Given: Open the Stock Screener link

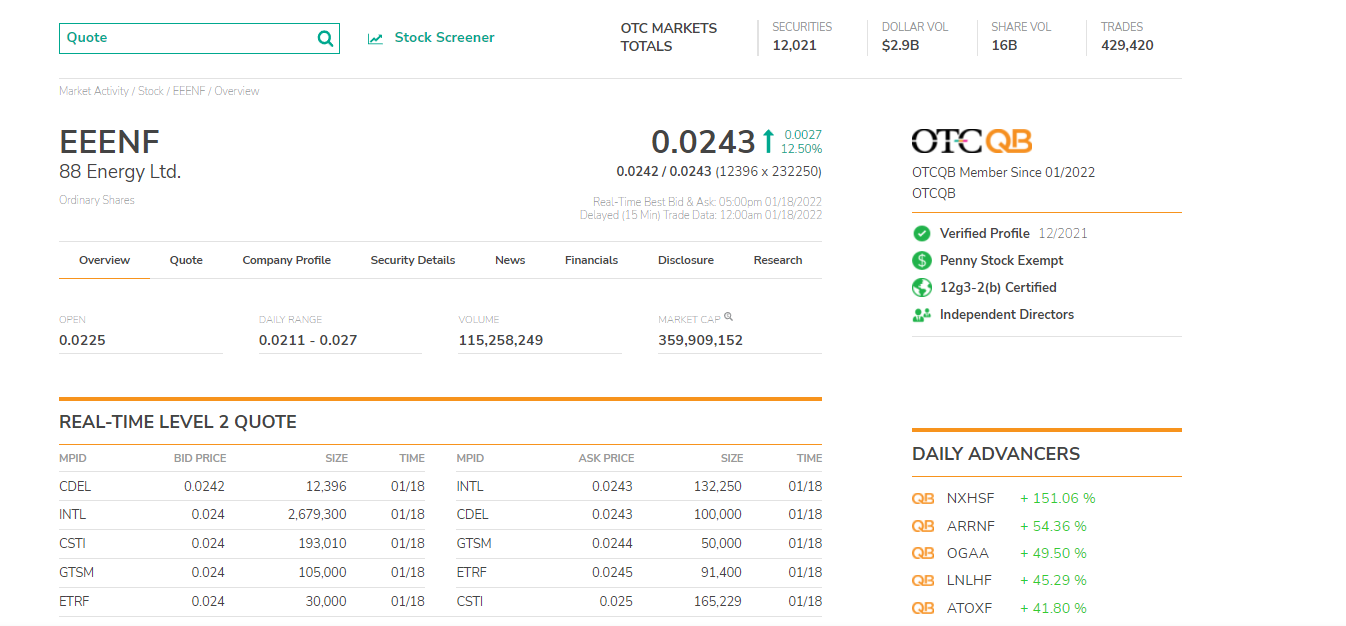Looking at the screenshot, I should (444, 38).
